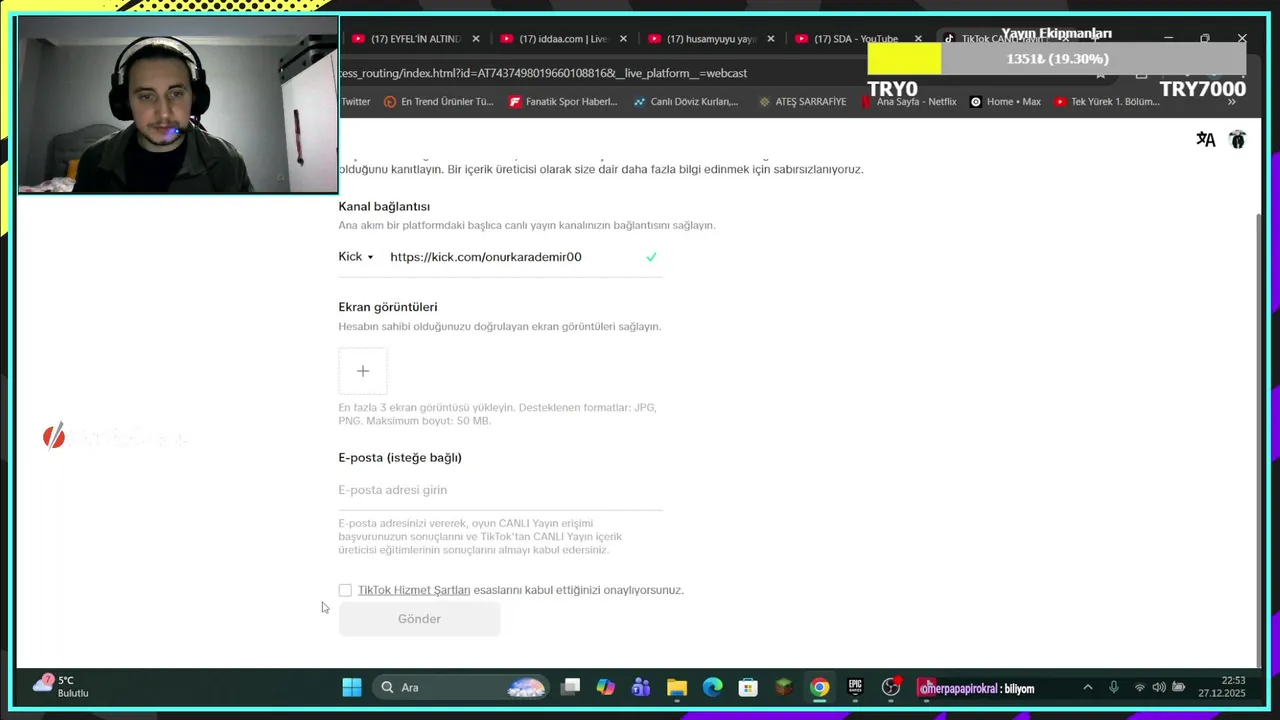This screenshot has width=1280, height=720.
Task: Open Microsoft Edge from the taskbar
Action: coord(712,687)
